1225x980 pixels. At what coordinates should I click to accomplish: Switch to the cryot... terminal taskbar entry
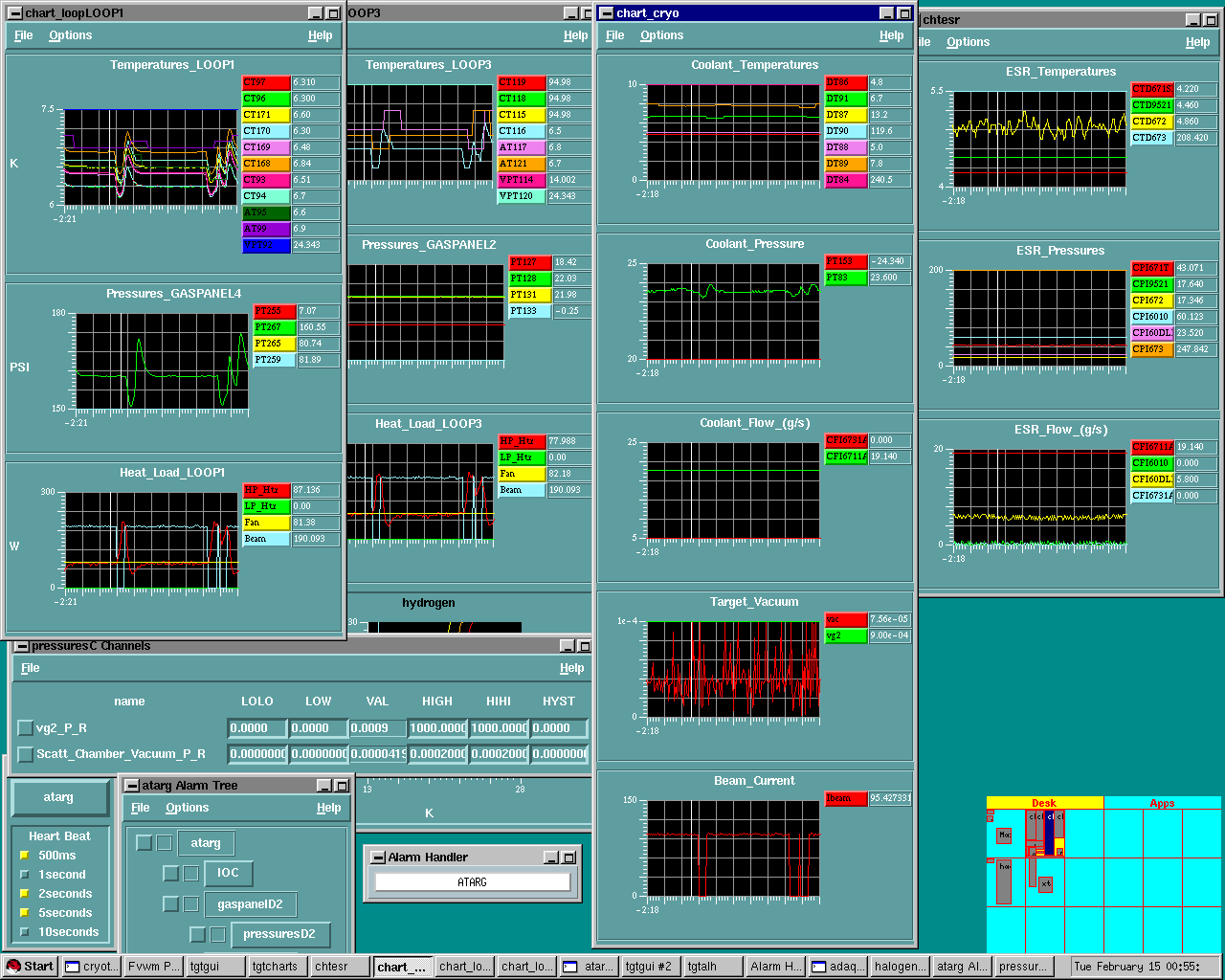click(92, 967)
